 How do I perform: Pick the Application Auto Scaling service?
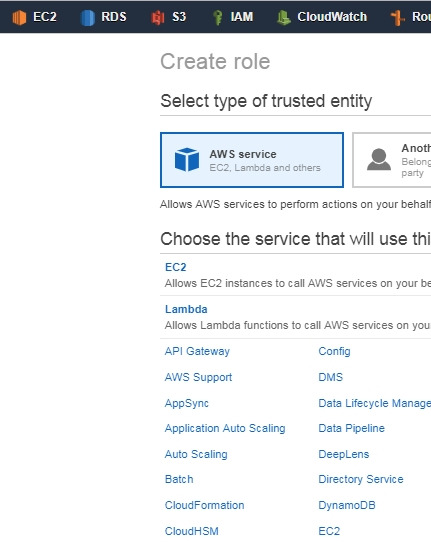click(x=225, y=428)
